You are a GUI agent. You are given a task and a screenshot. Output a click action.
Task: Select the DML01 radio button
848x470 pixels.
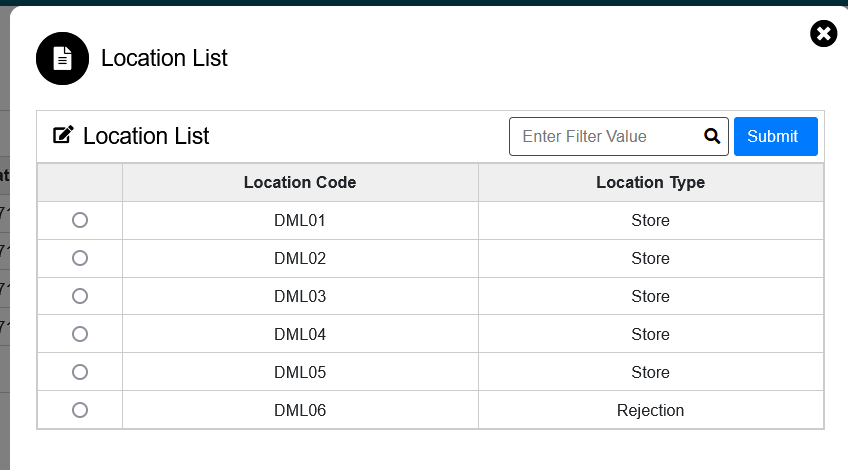[x=80, y=220]
